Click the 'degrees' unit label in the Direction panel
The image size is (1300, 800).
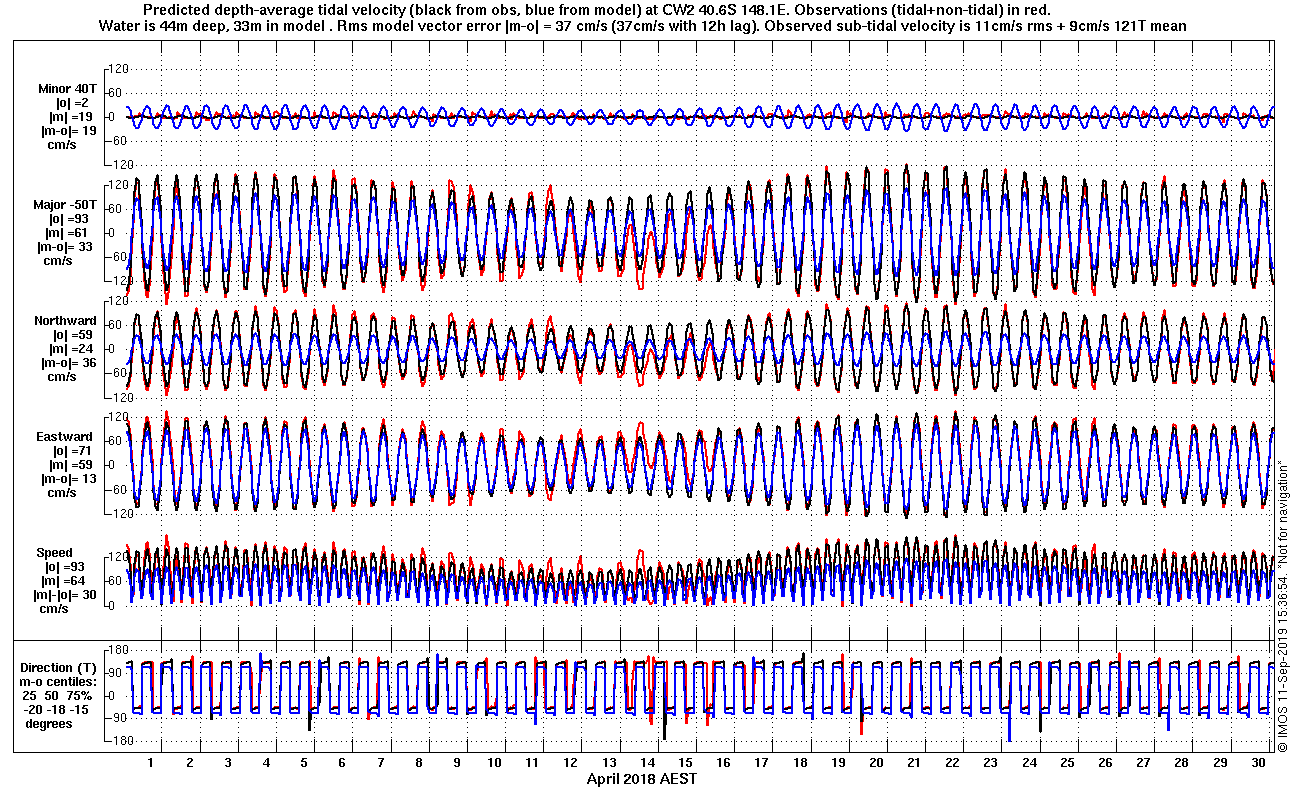49,724
